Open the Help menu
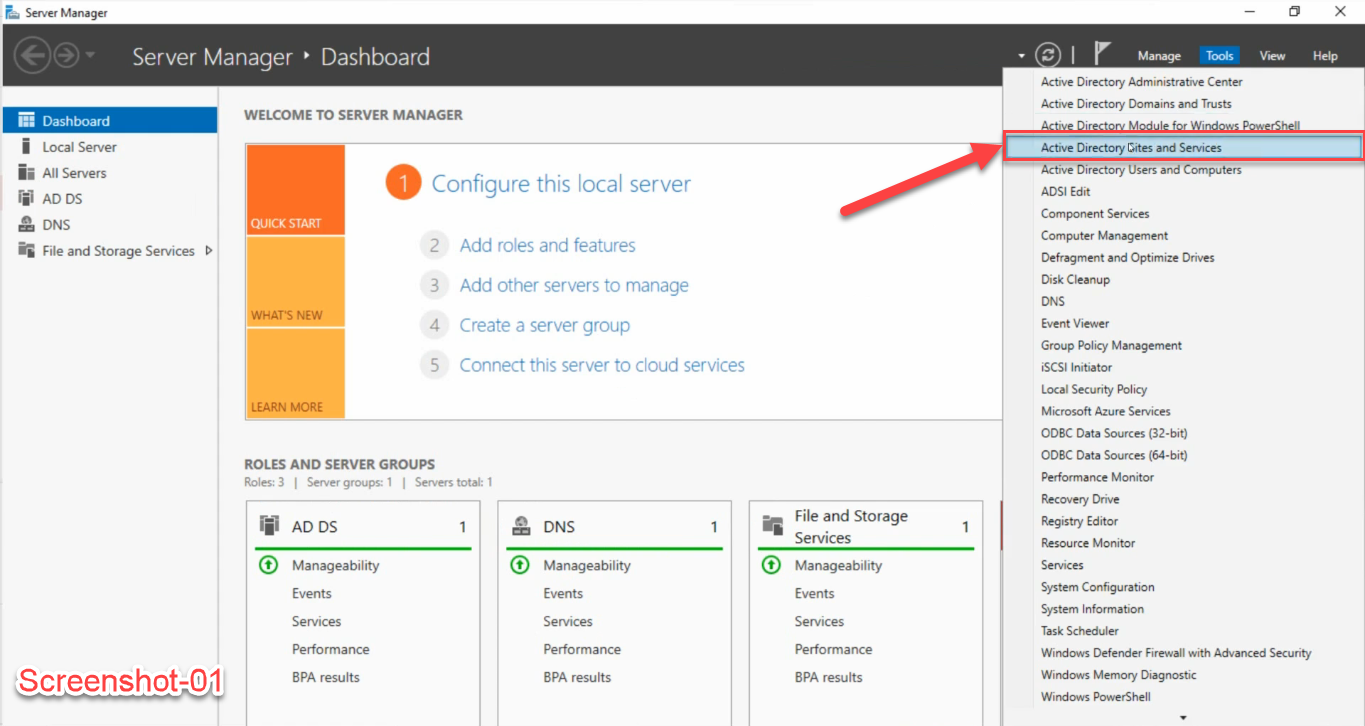This screenshot has width=1365, height=726. pyautogui.click(x=1325, y=56)
